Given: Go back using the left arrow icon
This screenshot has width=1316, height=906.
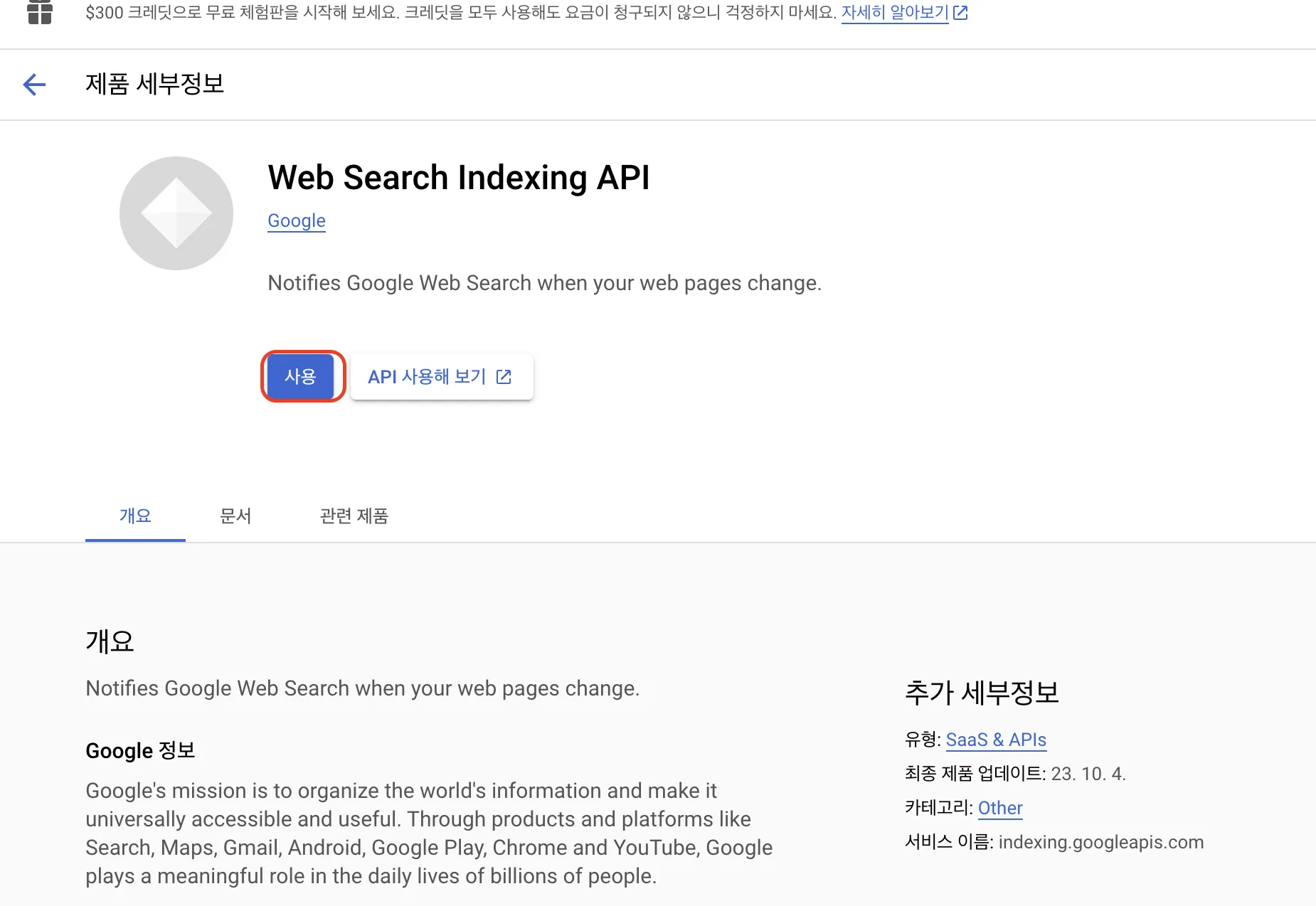Looking at the screenshot, I should click(34, 85).
